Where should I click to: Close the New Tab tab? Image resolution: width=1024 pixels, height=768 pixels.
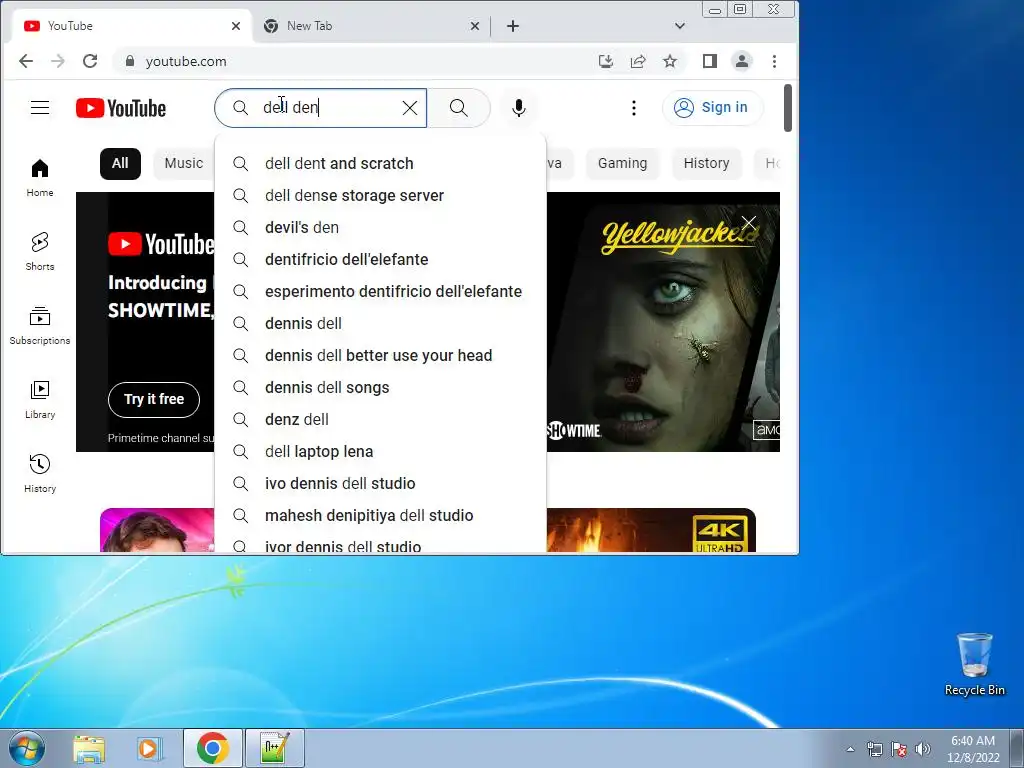tap(475, 26)
